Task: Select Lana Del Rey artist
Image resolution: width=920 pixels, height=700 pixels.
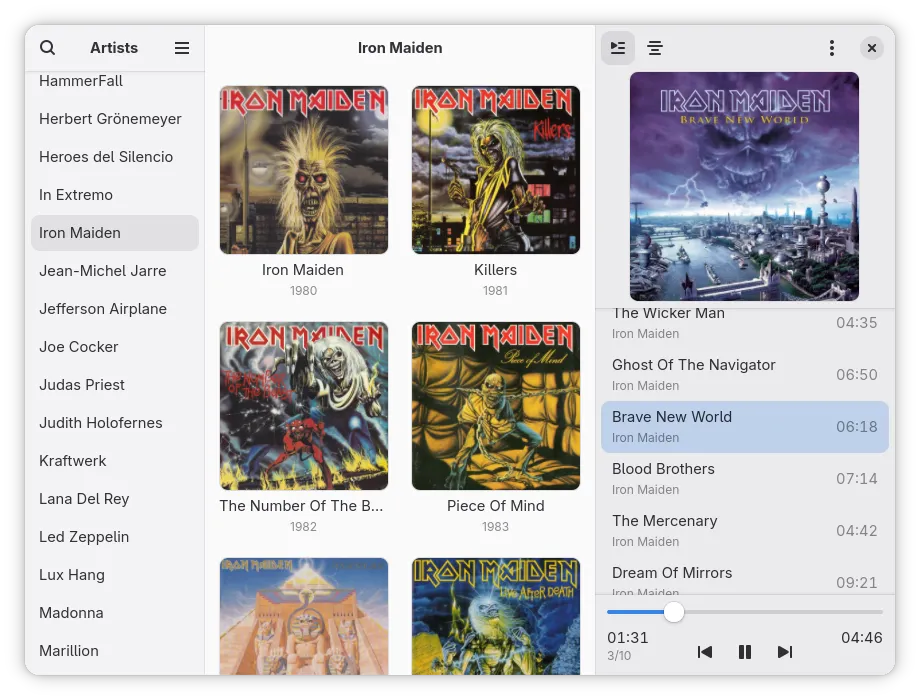Action: (115, 499)
